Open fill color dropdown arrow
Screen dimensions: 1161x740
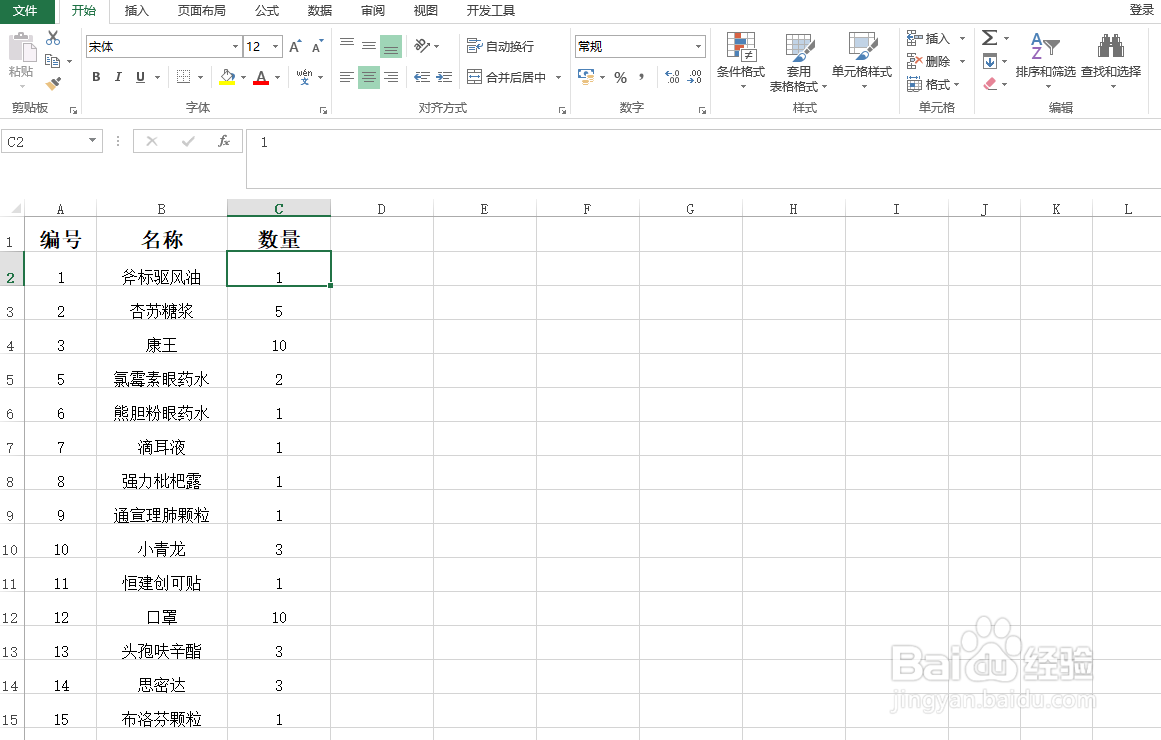click(x=243, y=77)
